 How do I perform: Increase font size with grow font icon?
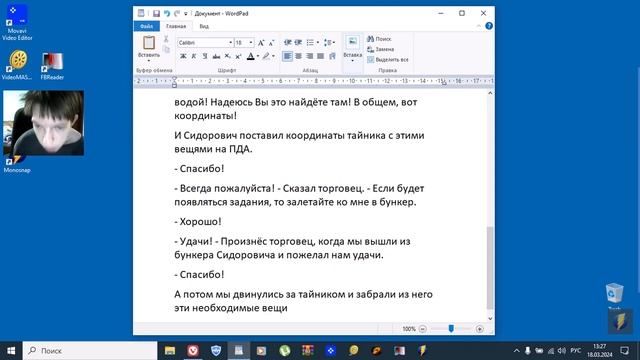click(x=261, y=42)
